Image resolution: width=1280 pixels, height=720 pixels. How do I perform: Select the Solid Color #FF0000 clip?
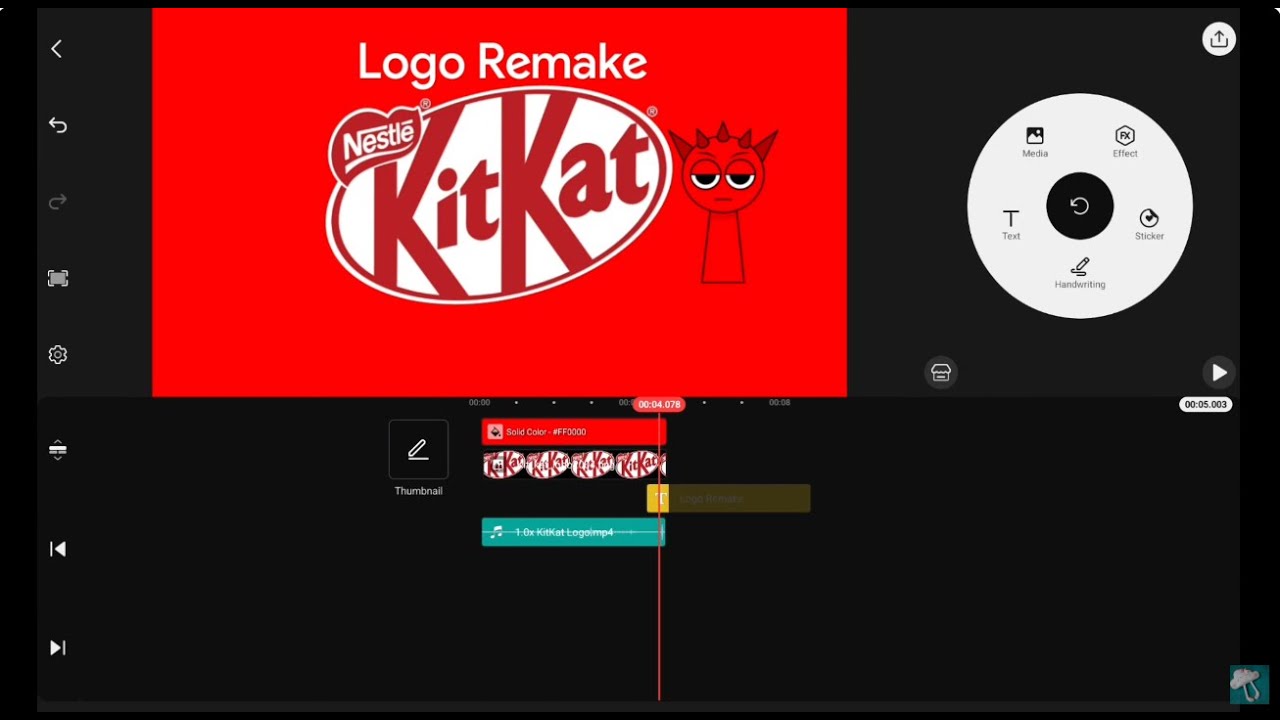click(573, 432)
